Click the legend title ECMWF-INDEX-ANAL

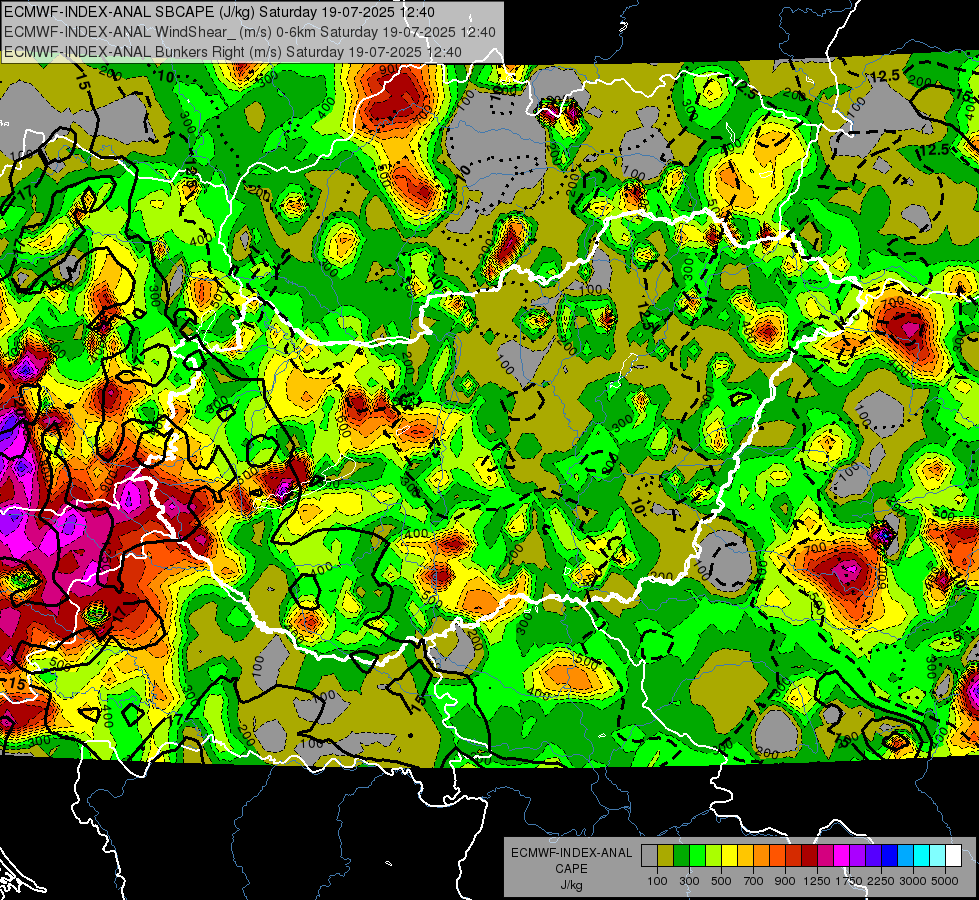pyautogui.click(x=572, y=853)
